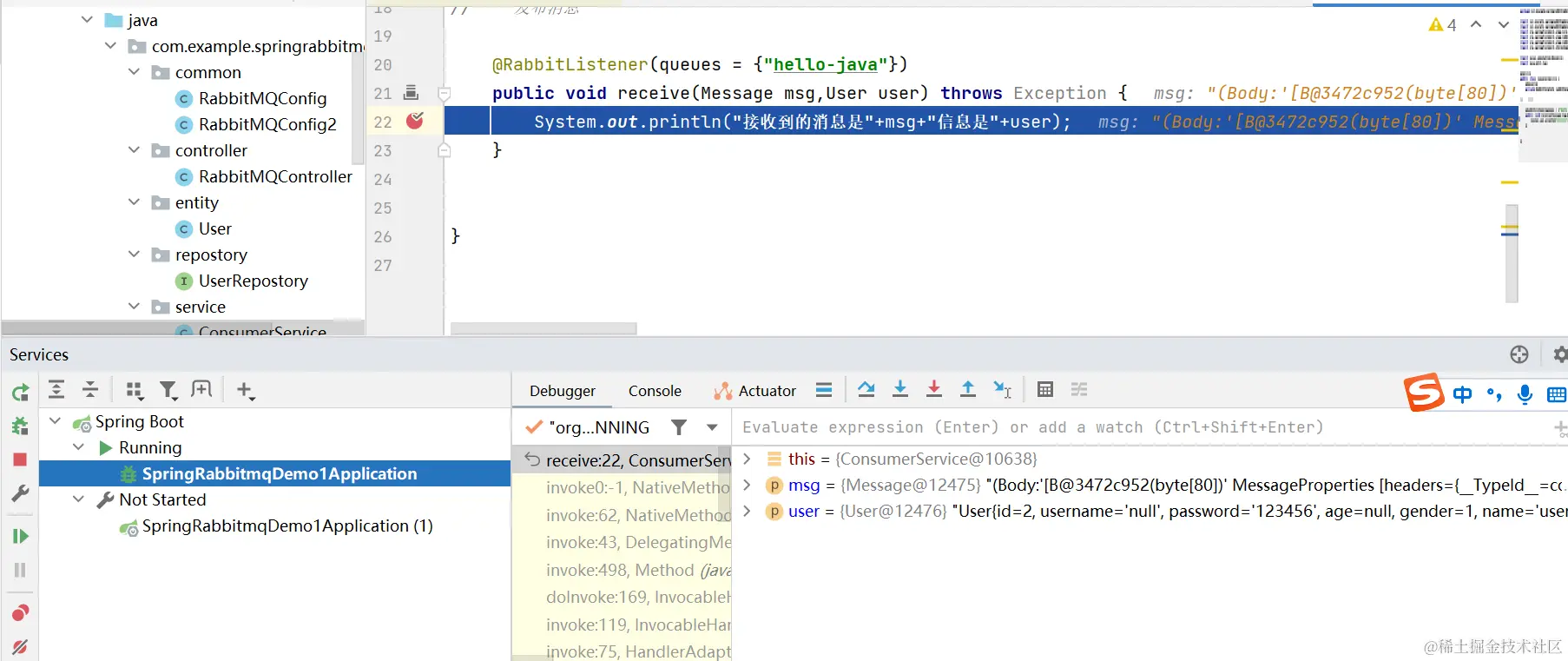Click the warnings count indicator
Image resolution: width=1568 pixels, height=661 pixels.
point(1443,25)
